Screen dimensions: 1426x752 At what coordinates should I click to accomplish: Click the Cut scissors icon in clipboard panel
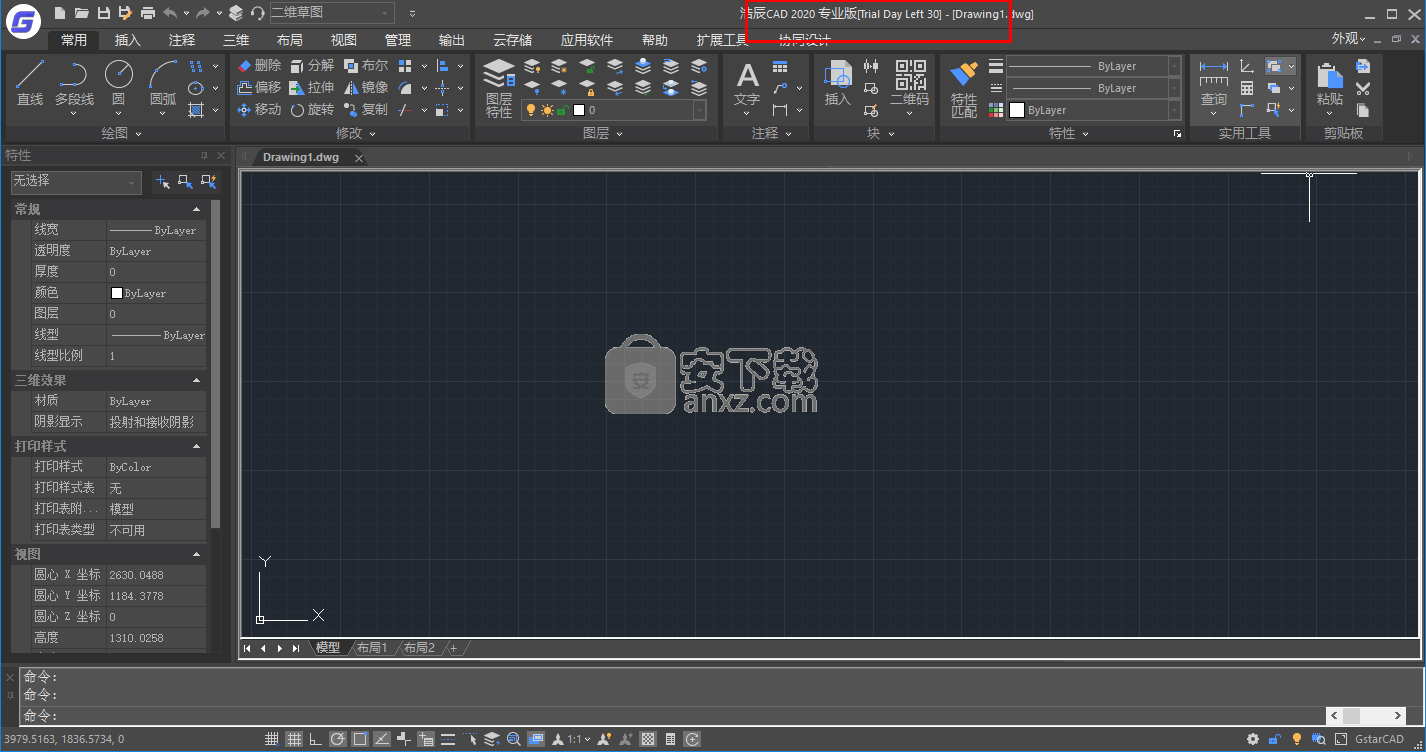tap(1363, 88)
